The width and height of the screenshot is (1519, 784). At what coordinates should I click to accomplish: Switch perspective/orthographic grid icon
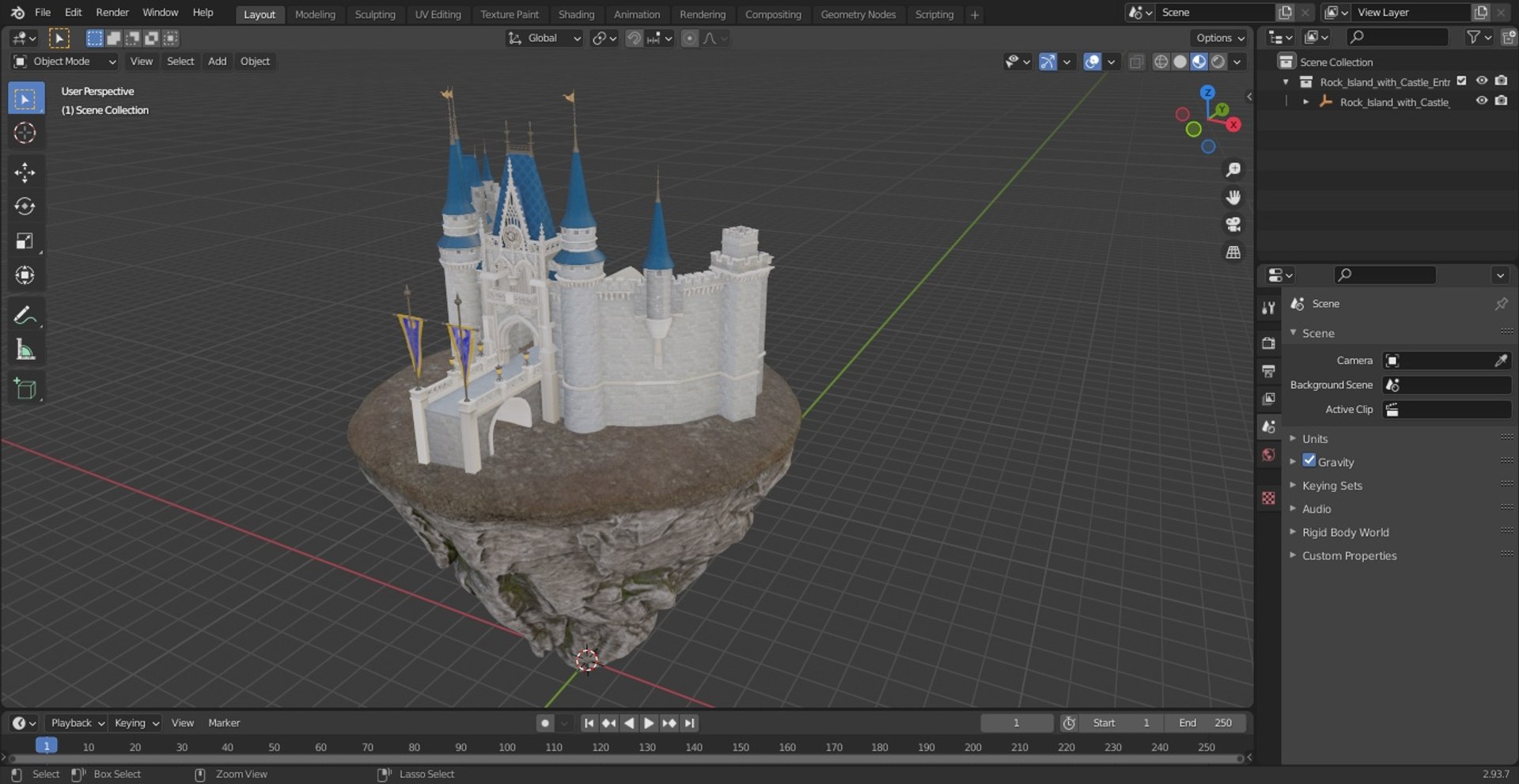(x=1233, y=252)
